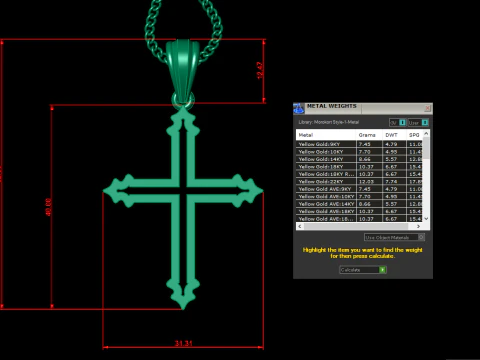Select the 31.31 width dimension label
Viewport: 480px width, 360px height.
183,343
